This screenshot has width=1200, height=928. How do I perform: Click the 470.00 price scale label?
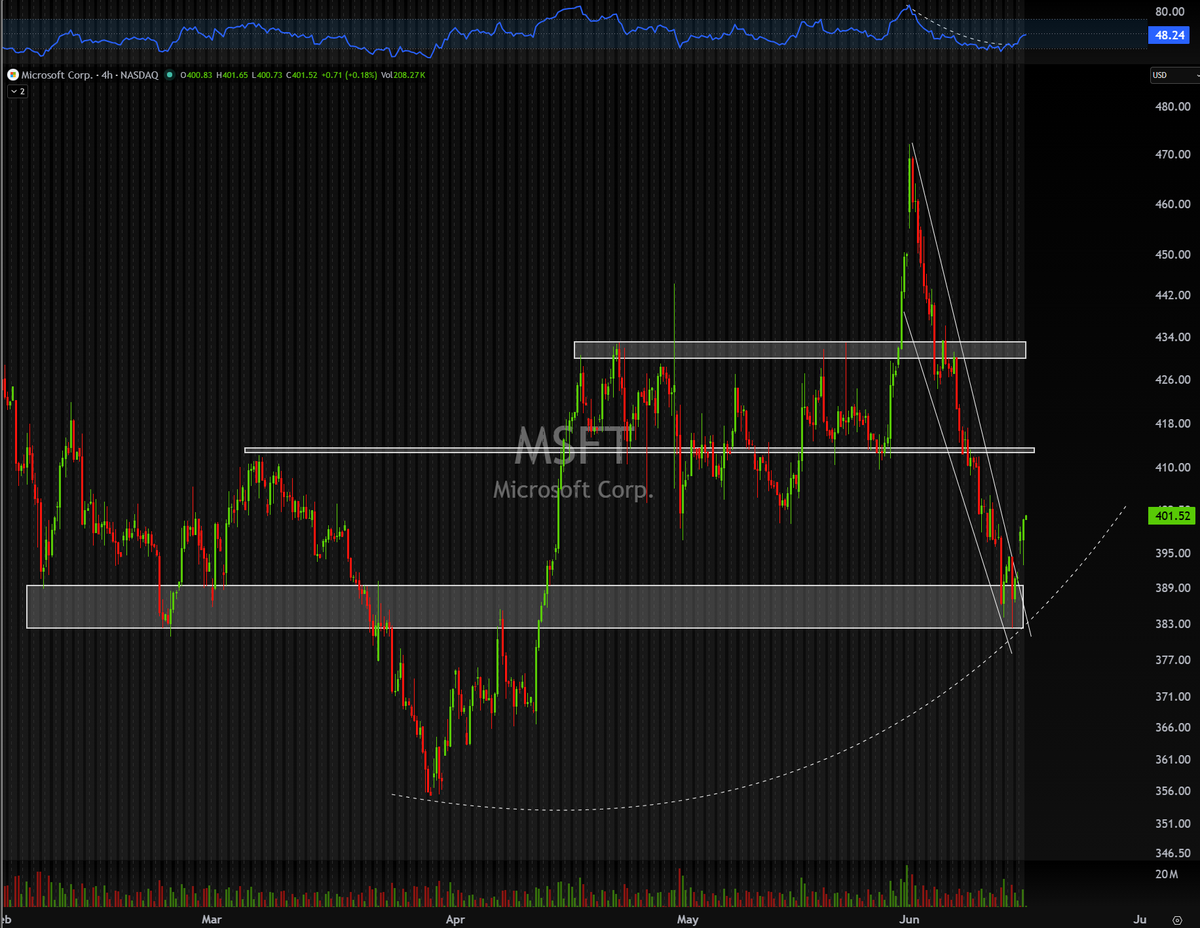click(1172, 155)
